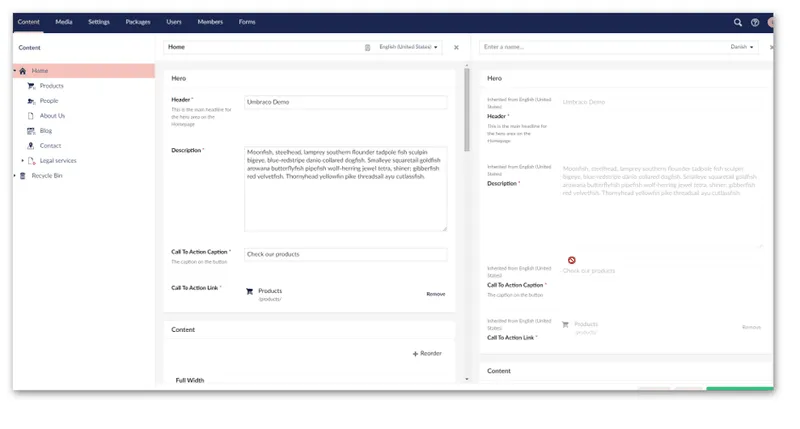
Task: Click the Content heading in sidebar
Action: click(x=29, y=47)
